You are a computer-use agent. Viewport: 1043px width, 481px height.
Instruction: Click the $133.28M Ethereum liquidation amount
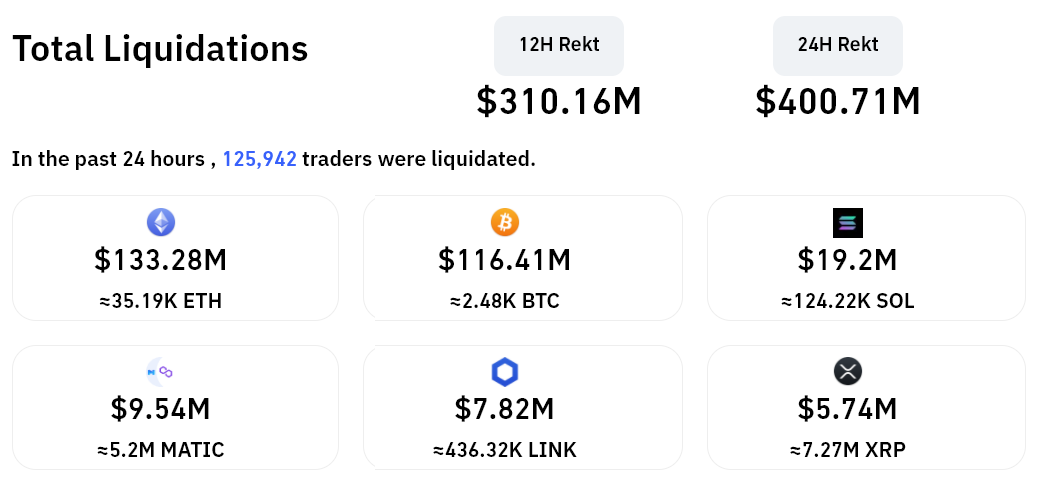161,260
